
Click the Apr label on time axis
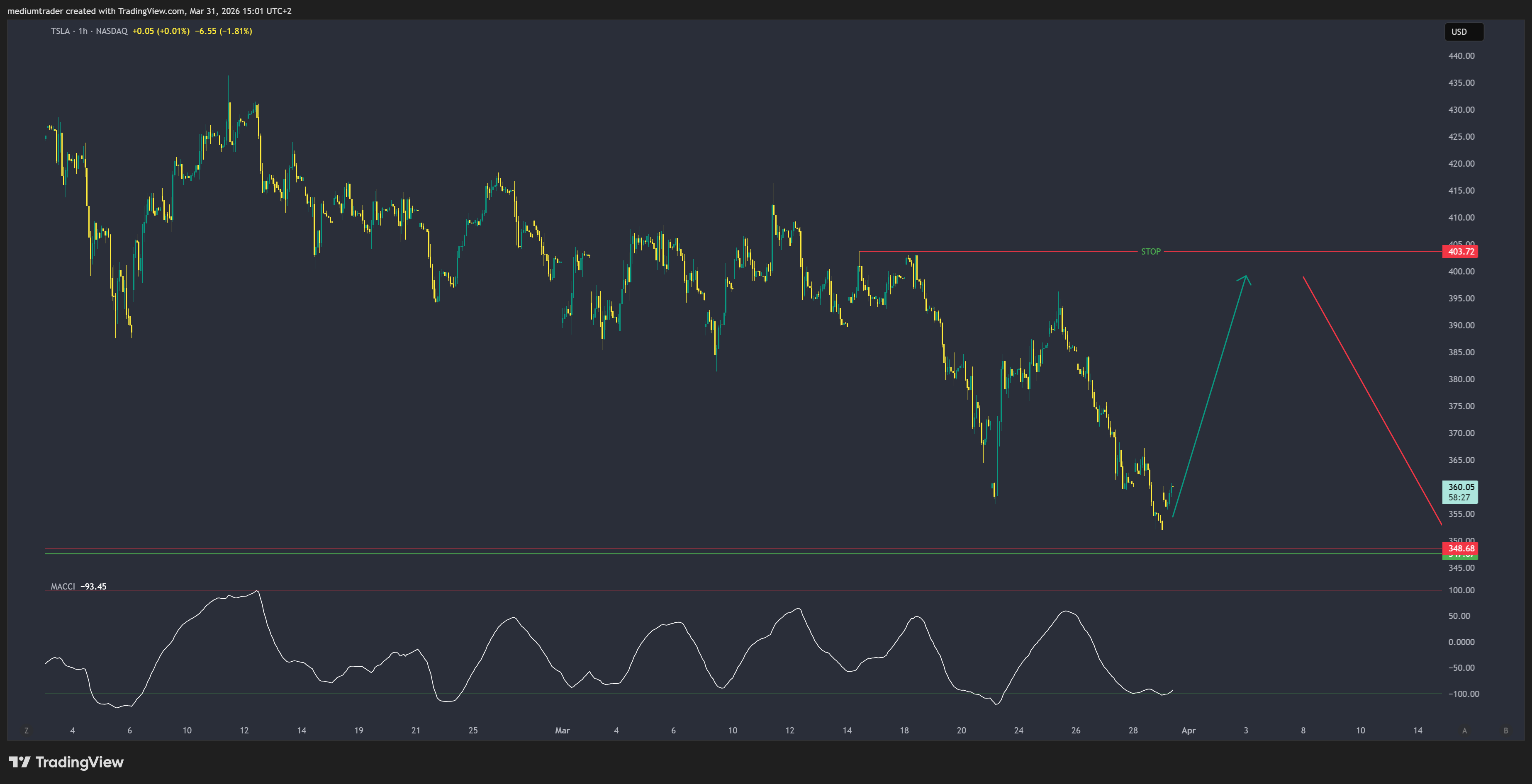coord(1188,731)
